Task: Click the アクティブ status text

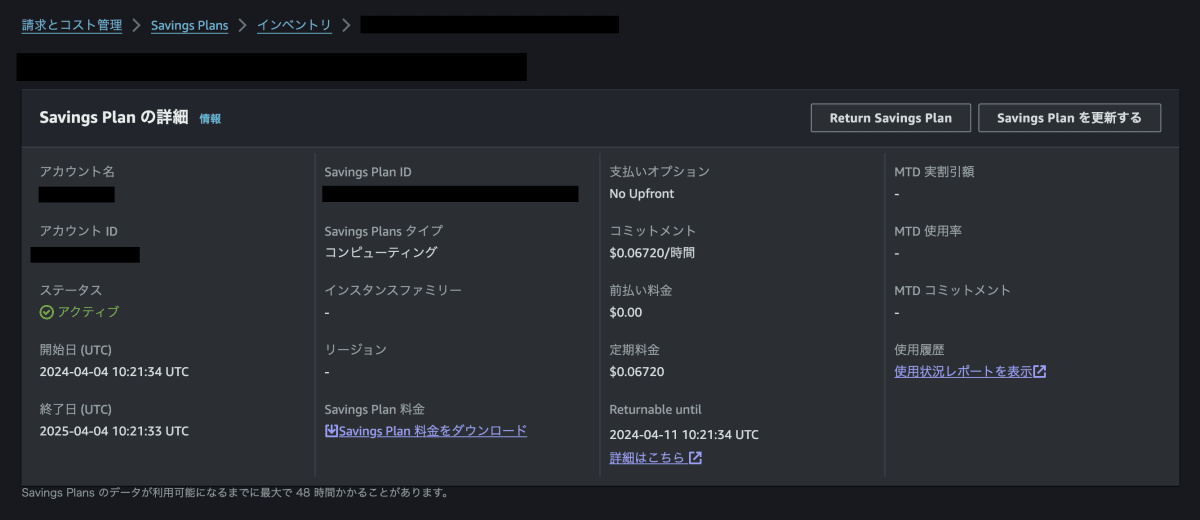Action: click(88, 312)
